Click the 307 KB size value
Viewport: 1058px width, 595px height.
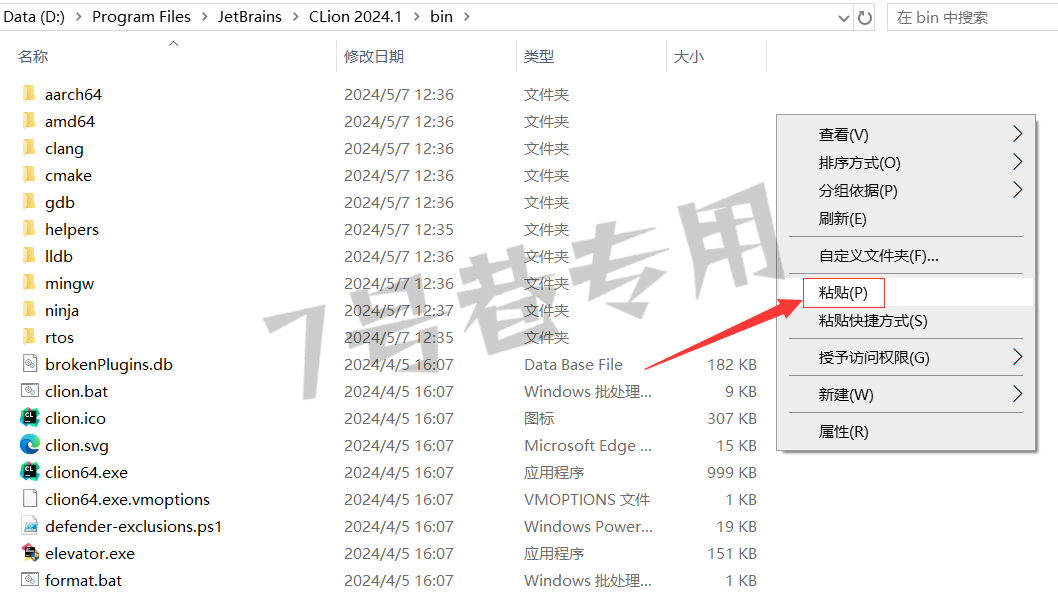(x=731, y=418)
